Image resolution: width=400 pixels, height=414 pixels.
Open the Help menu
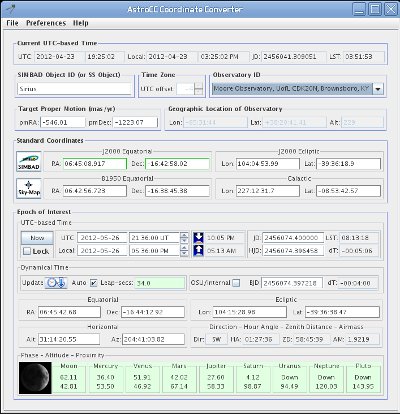coord(81,23)
